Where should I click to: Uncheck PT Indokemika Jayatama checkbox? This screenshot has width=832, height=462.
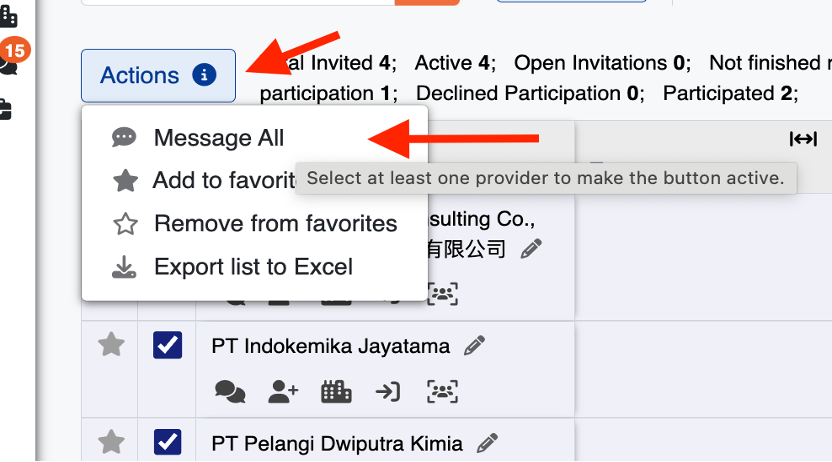click(168, 345)
